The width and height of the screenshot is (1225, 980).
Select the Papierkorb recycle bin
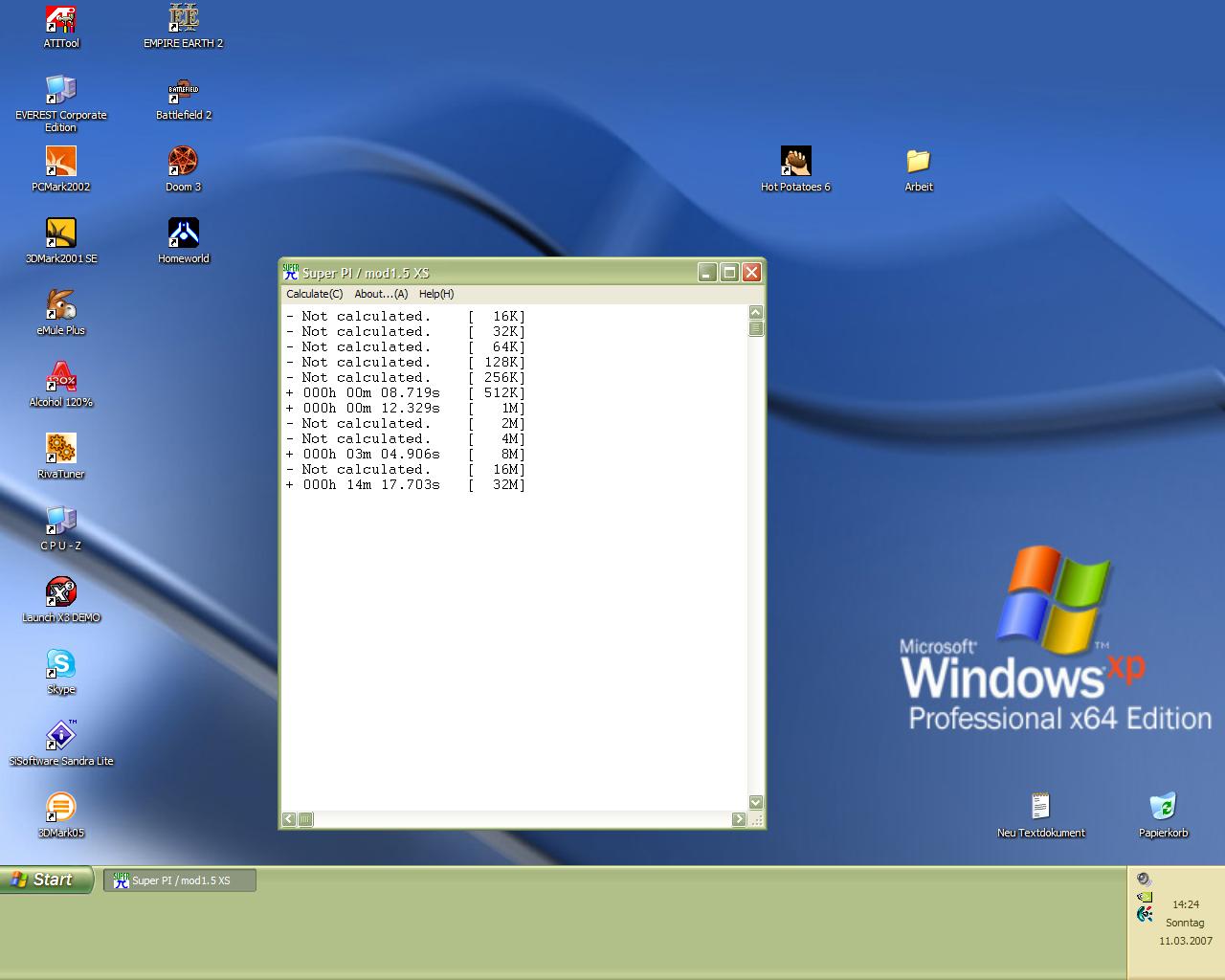1163,807
